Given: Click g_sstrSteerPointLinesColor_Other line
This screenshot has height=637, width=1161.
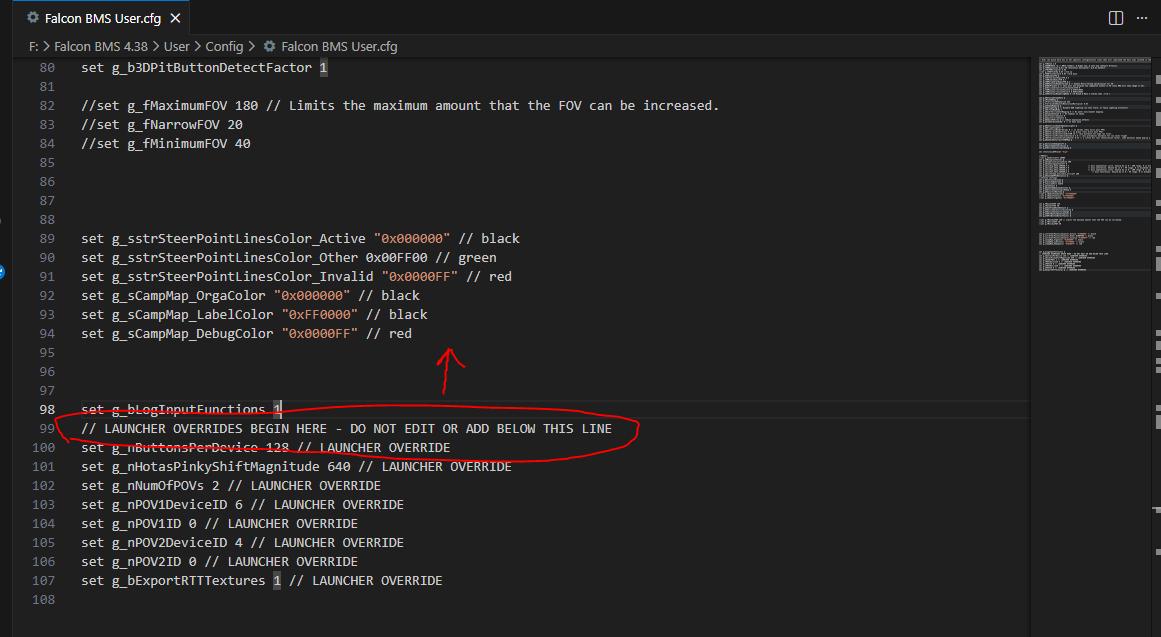Looking at the screenshot, I should pyautogui.click(x=289, y=258).
